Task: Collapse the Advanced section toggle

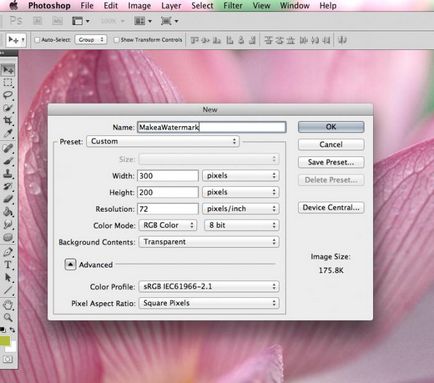Action: pos(70,265)
